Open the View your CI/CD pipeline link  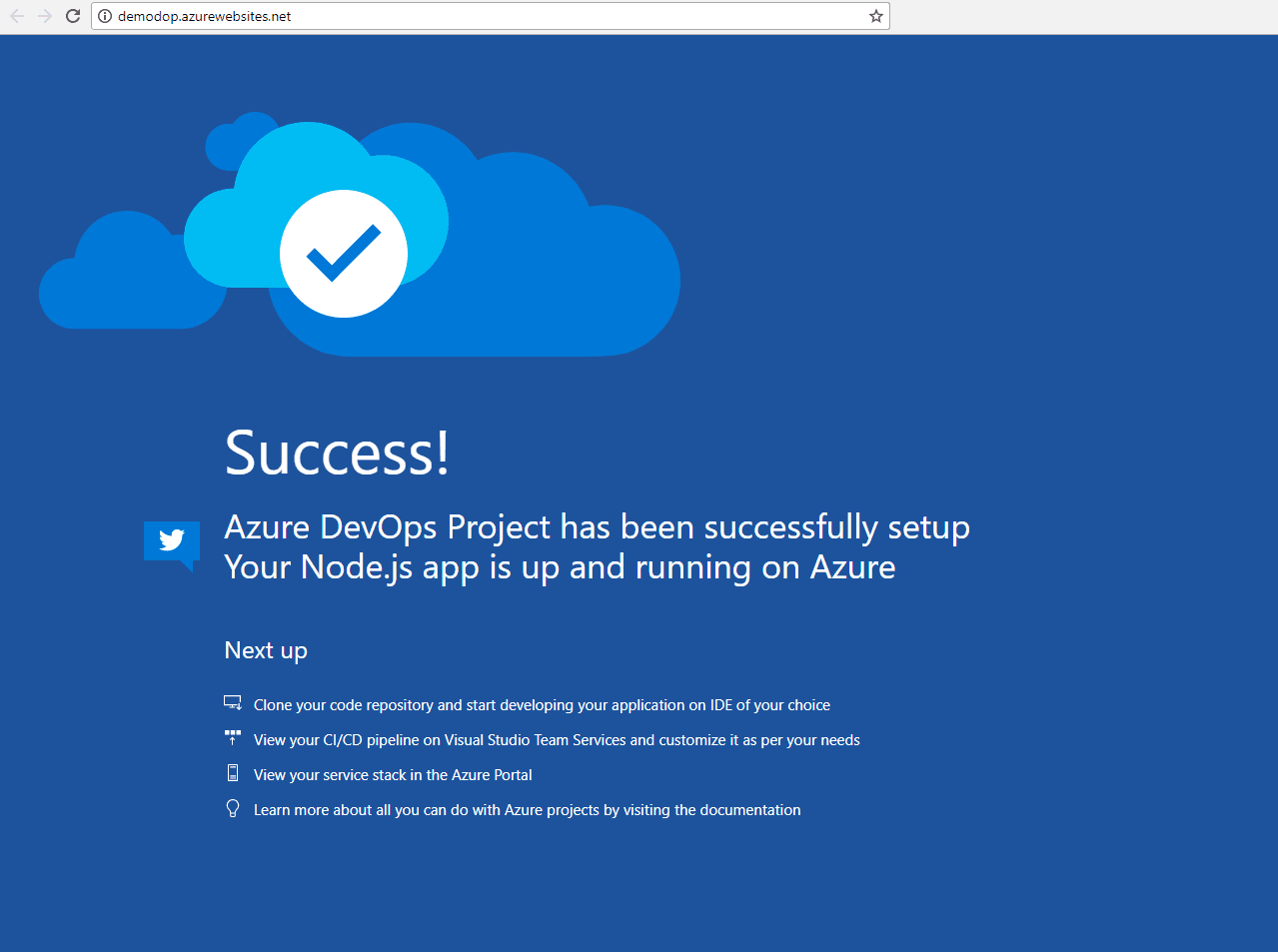tap(557, 740)
